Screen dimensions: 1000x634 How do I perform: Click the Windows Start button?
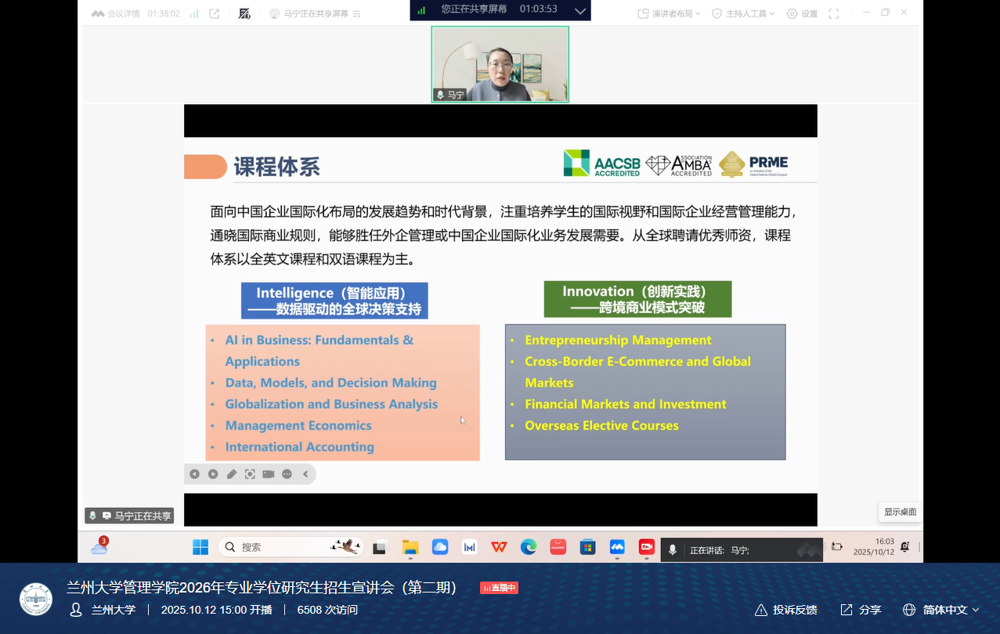pyautogui.click(x=200, y=547)
